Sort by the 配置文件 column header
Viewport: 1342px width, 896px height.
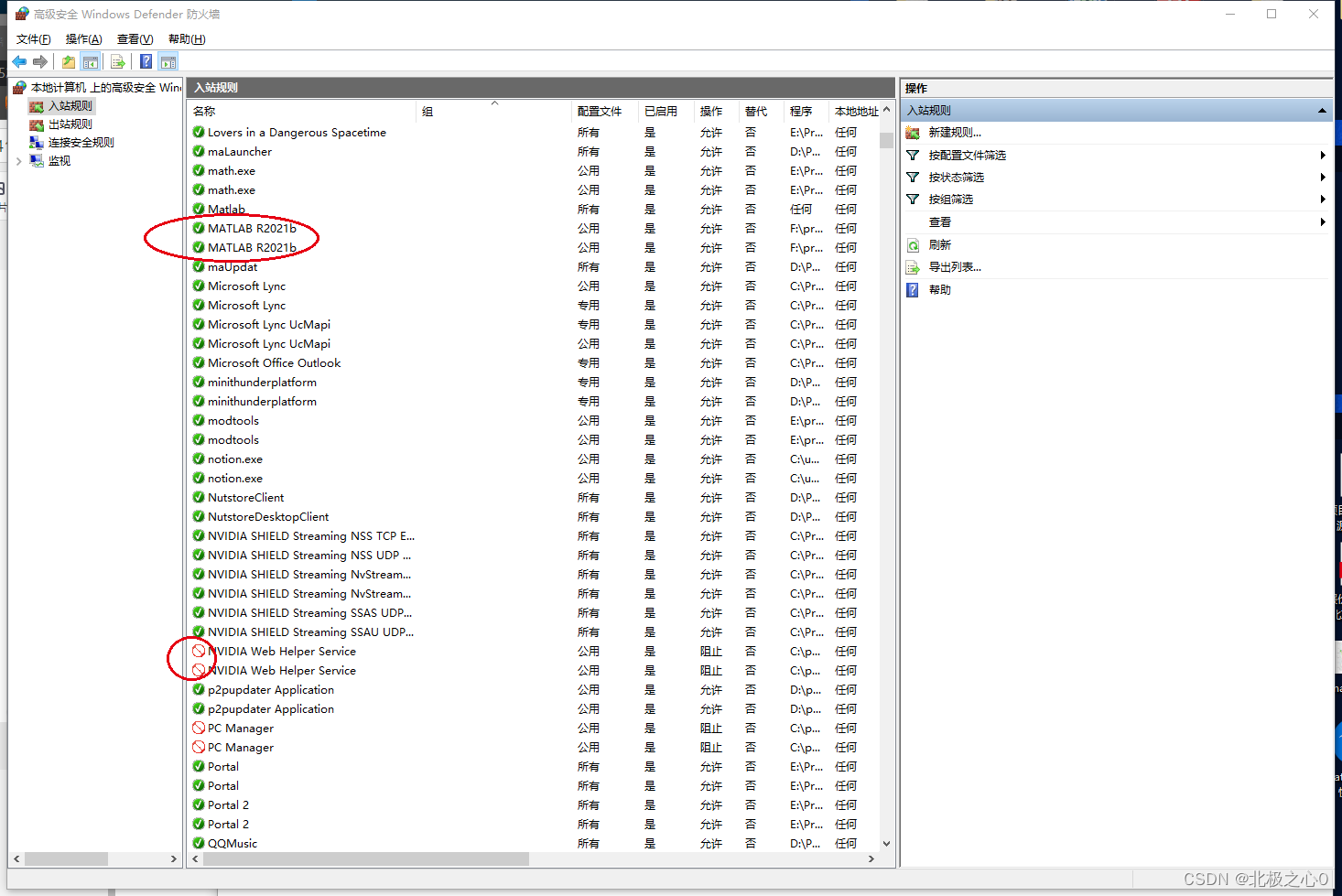click(605, 112)
